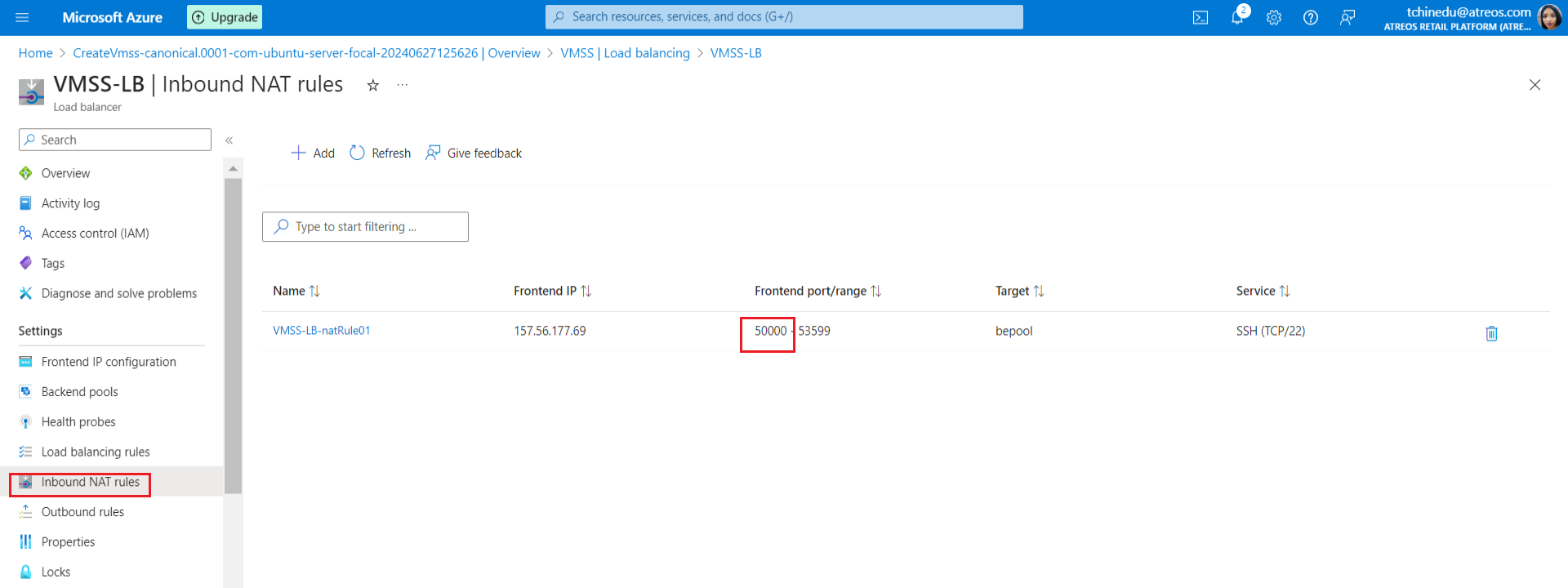Viewport: 1568px width, 588px height.
Task: Click the frontend IP 157.56.177.69 cell
Action: coord(550,331)
